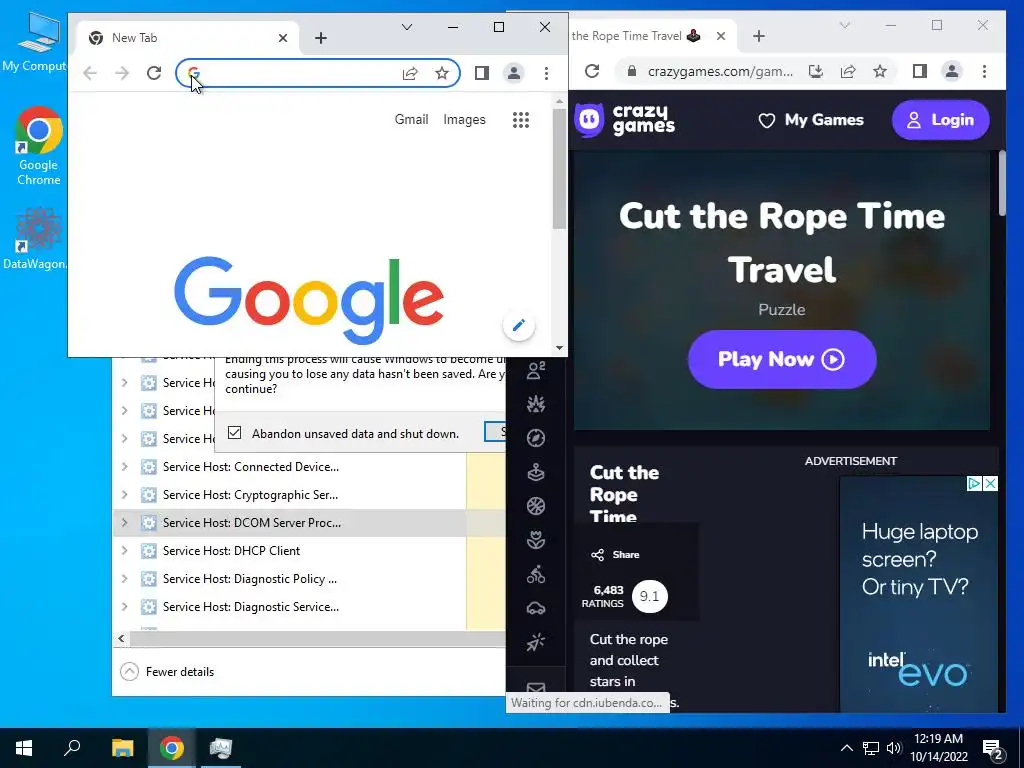Open the Images link
The image size is (1024, 768).
pos(464,120)
